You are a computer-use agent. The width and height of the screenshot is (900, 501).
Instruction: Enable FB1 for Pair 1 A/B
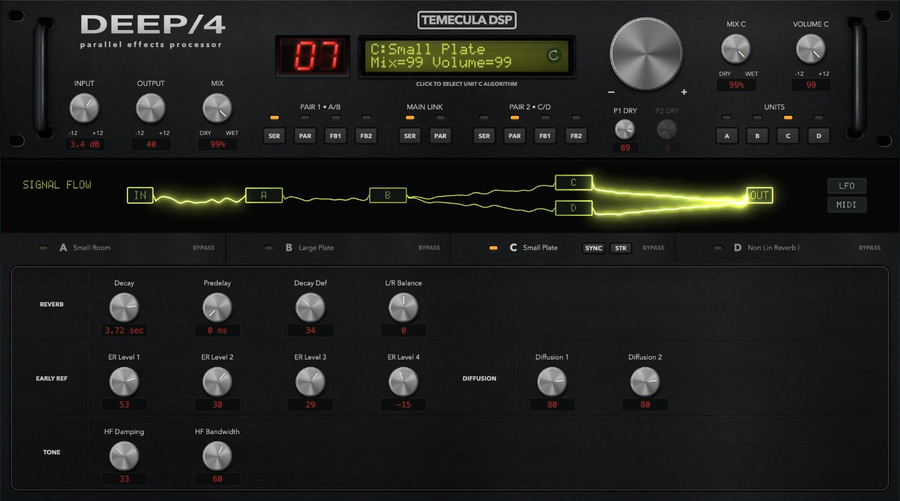tap(335, 136)
